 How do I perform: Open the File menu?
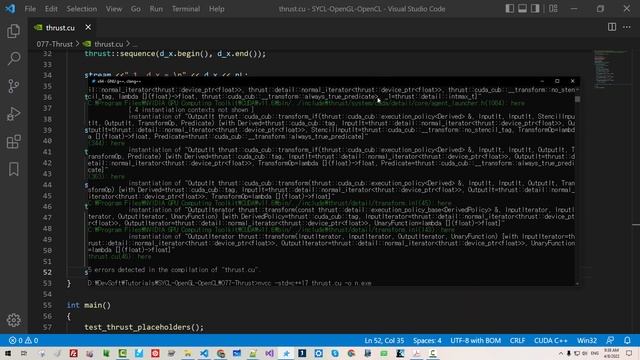click(x=30, y=9)
